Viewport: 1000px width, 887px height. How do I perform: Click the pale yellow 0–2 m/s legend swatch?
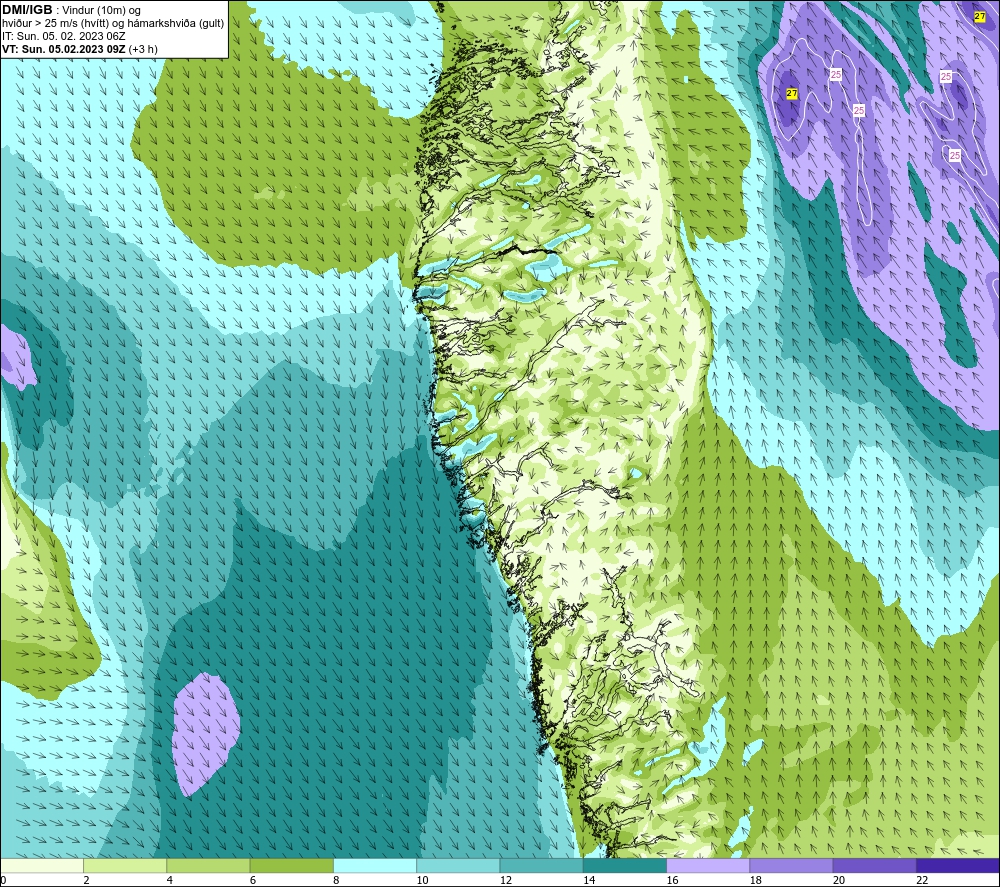click(x=41, y=865)
